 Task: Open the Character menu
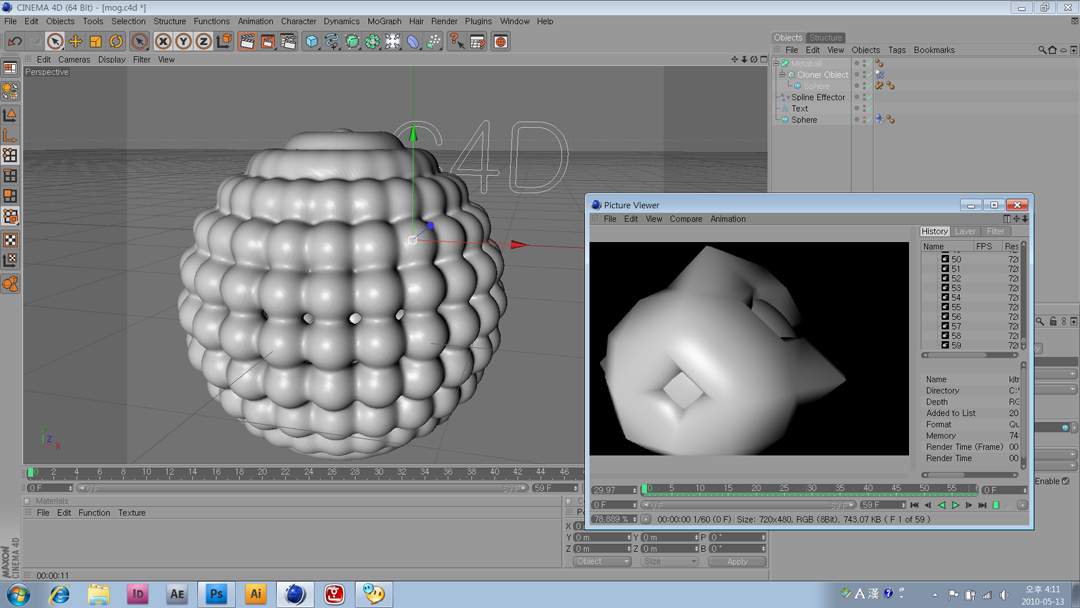coord(298,21)
